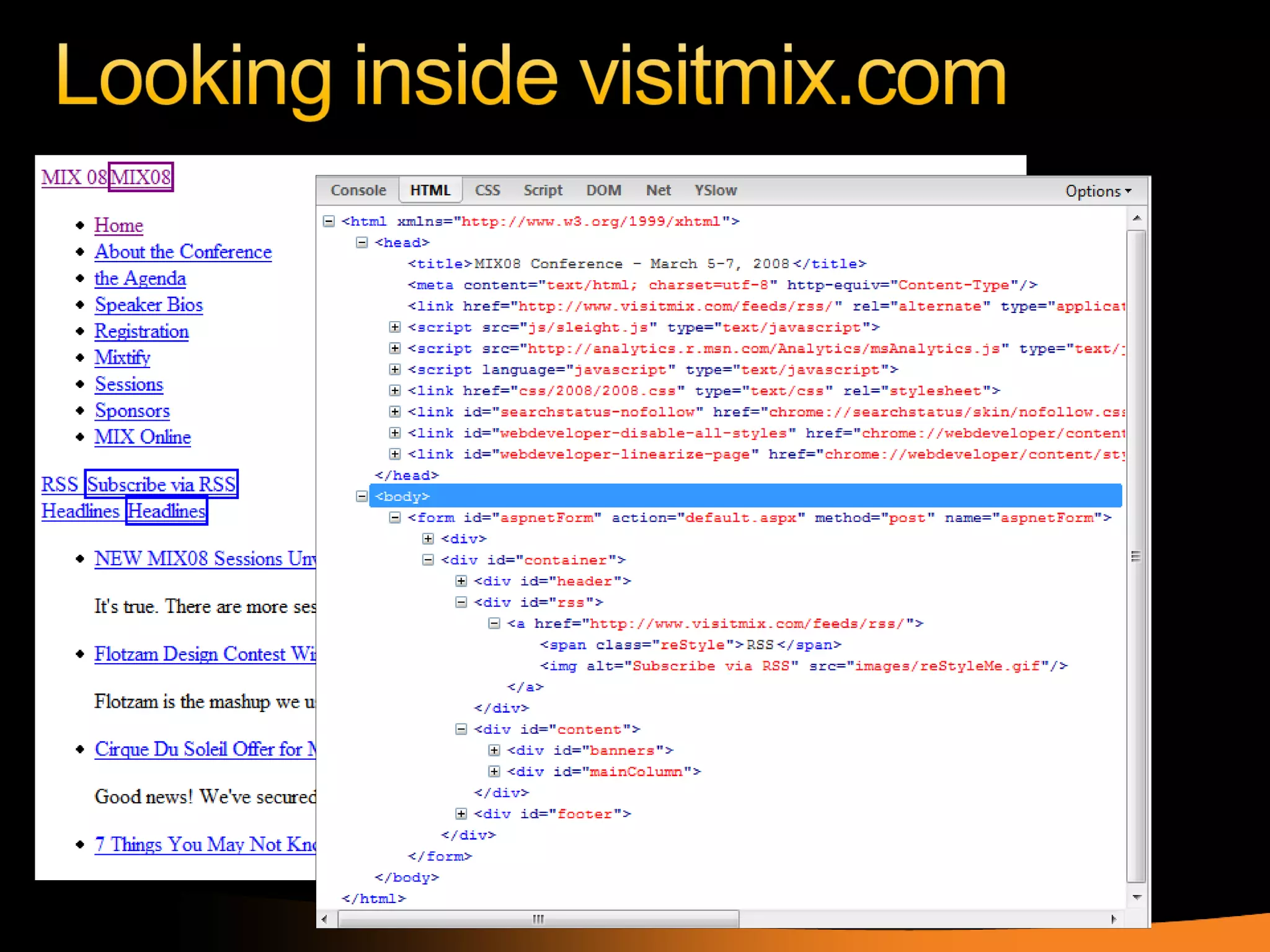Collapse the div id container node
This screenshot has width=1270, height=952.
428,560
